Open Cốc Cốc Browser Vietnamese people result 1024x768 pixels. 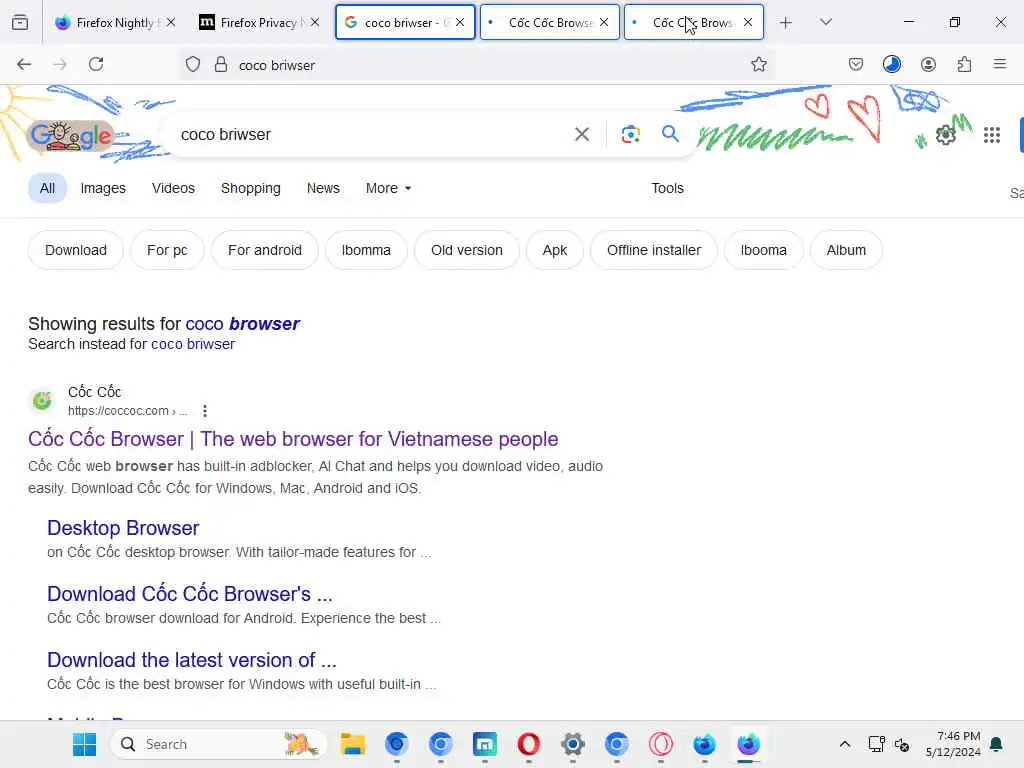coord(293,439)
